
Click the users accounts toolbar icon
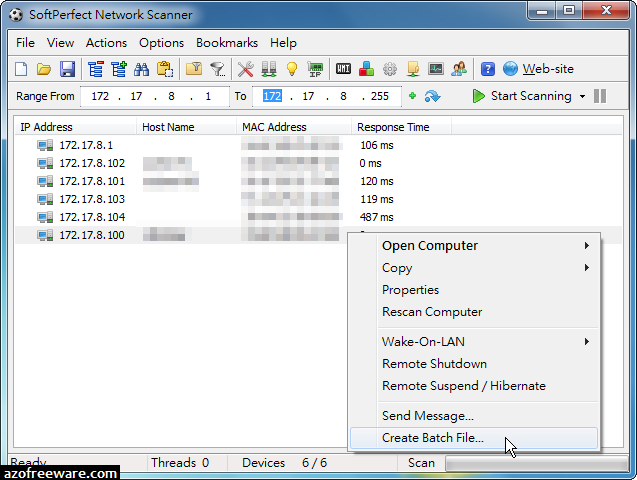pyautogui.click(x=459, y=69)
